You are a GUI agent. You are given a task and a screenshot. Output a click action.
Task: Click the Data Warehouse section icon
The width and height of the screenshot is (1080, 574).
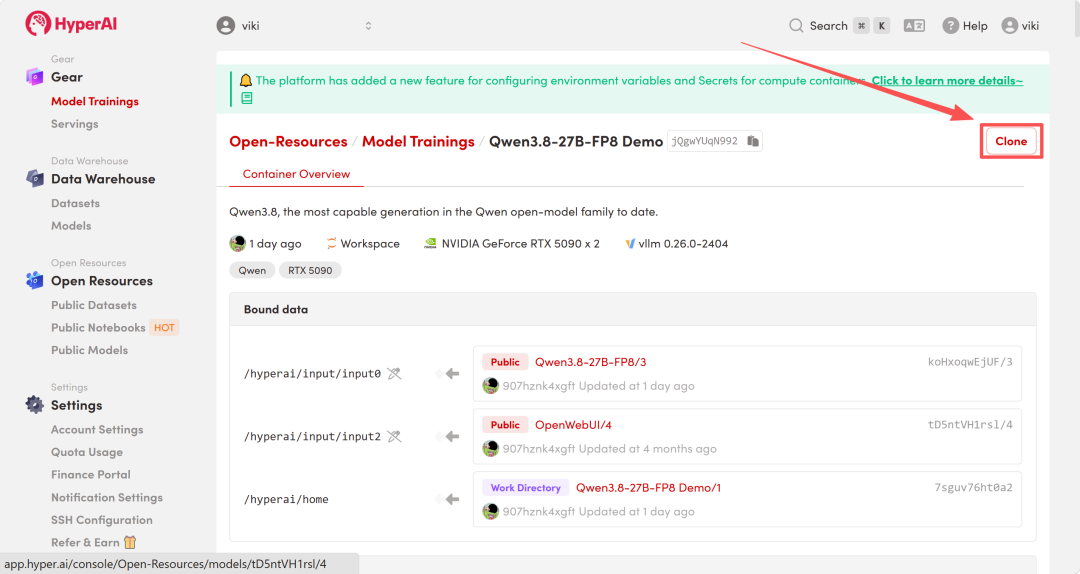click(x=34, y=178)
